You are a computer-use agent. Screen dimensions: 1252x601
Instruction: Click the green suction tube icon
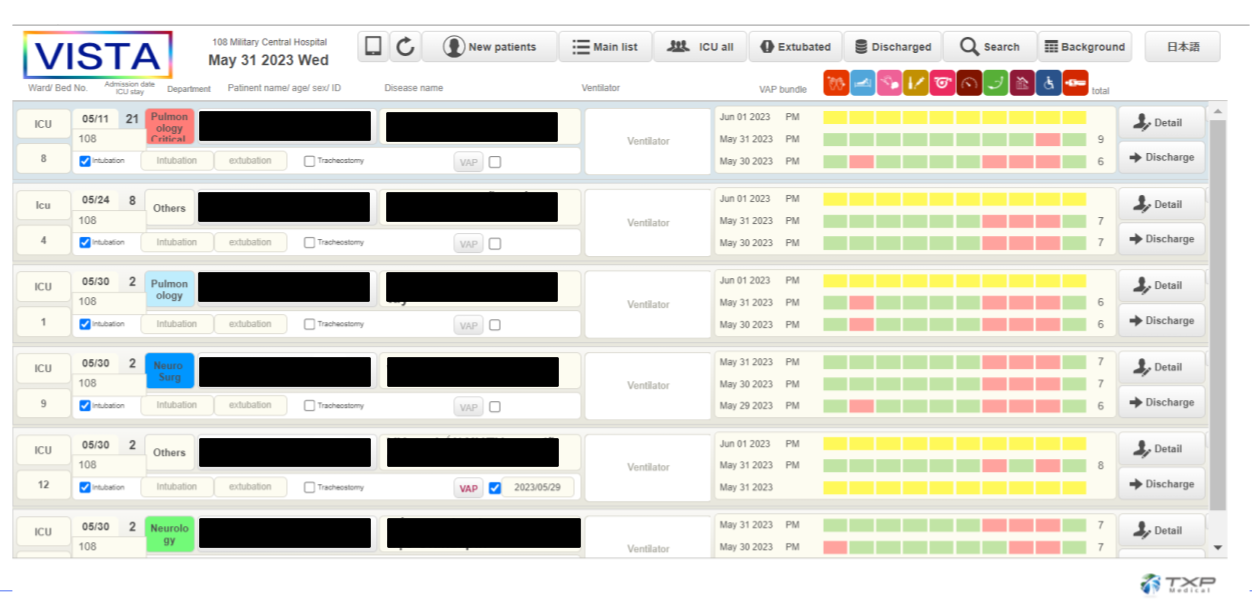pos(995,83)
